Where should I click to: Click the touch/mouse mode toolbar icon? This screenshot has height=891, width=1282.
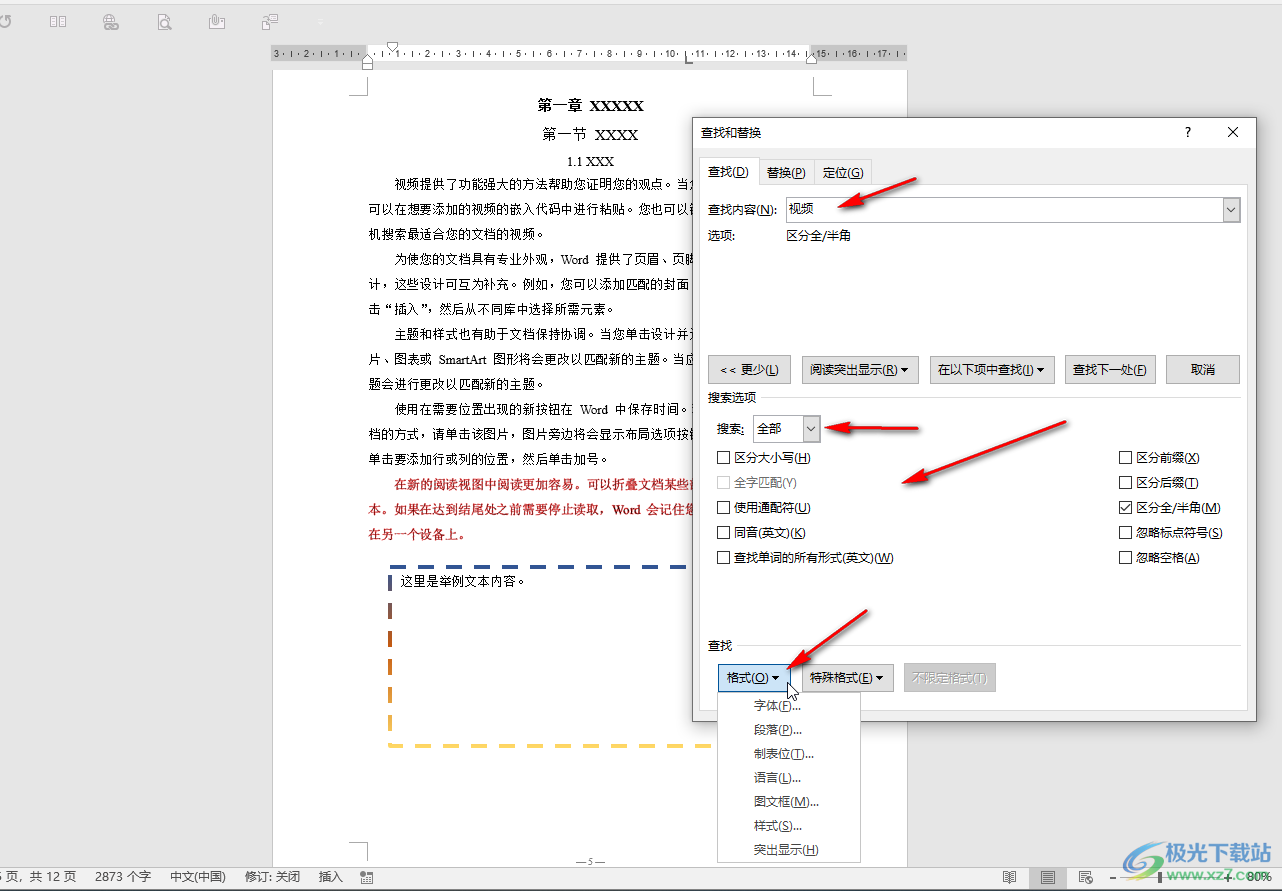[217, 21]
